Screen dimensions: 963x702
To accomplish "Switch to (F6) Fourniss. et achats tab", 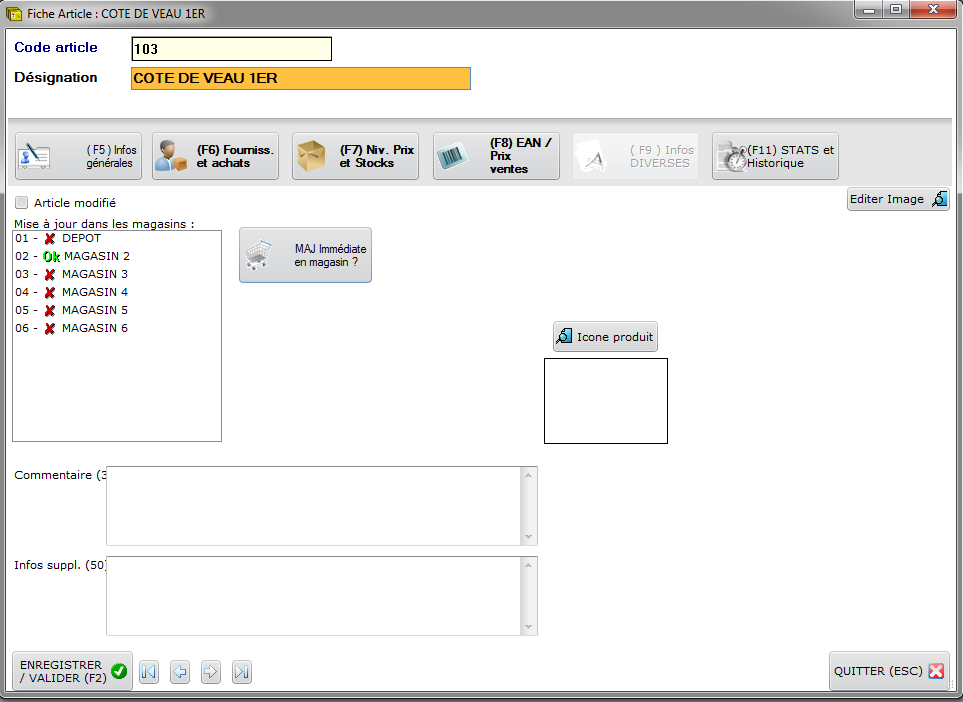I will 215,157.
